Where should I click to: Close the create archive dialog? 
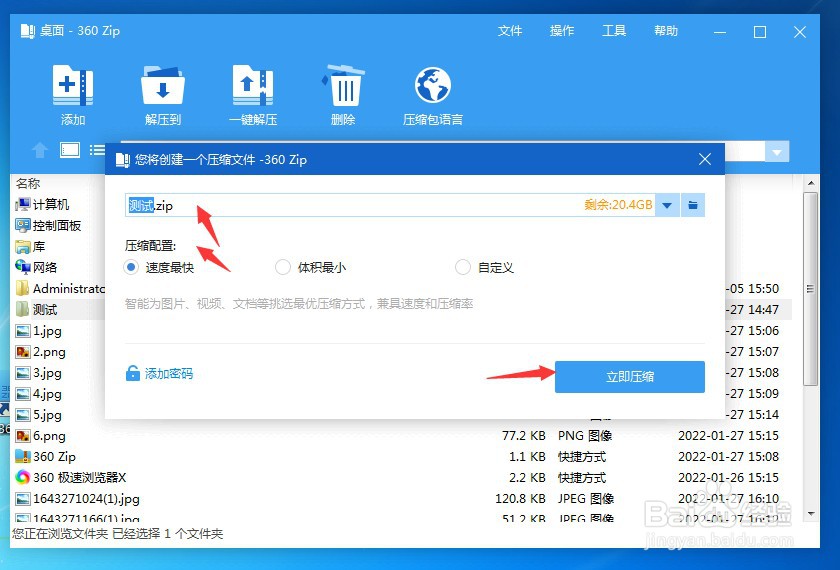[705, 159]
